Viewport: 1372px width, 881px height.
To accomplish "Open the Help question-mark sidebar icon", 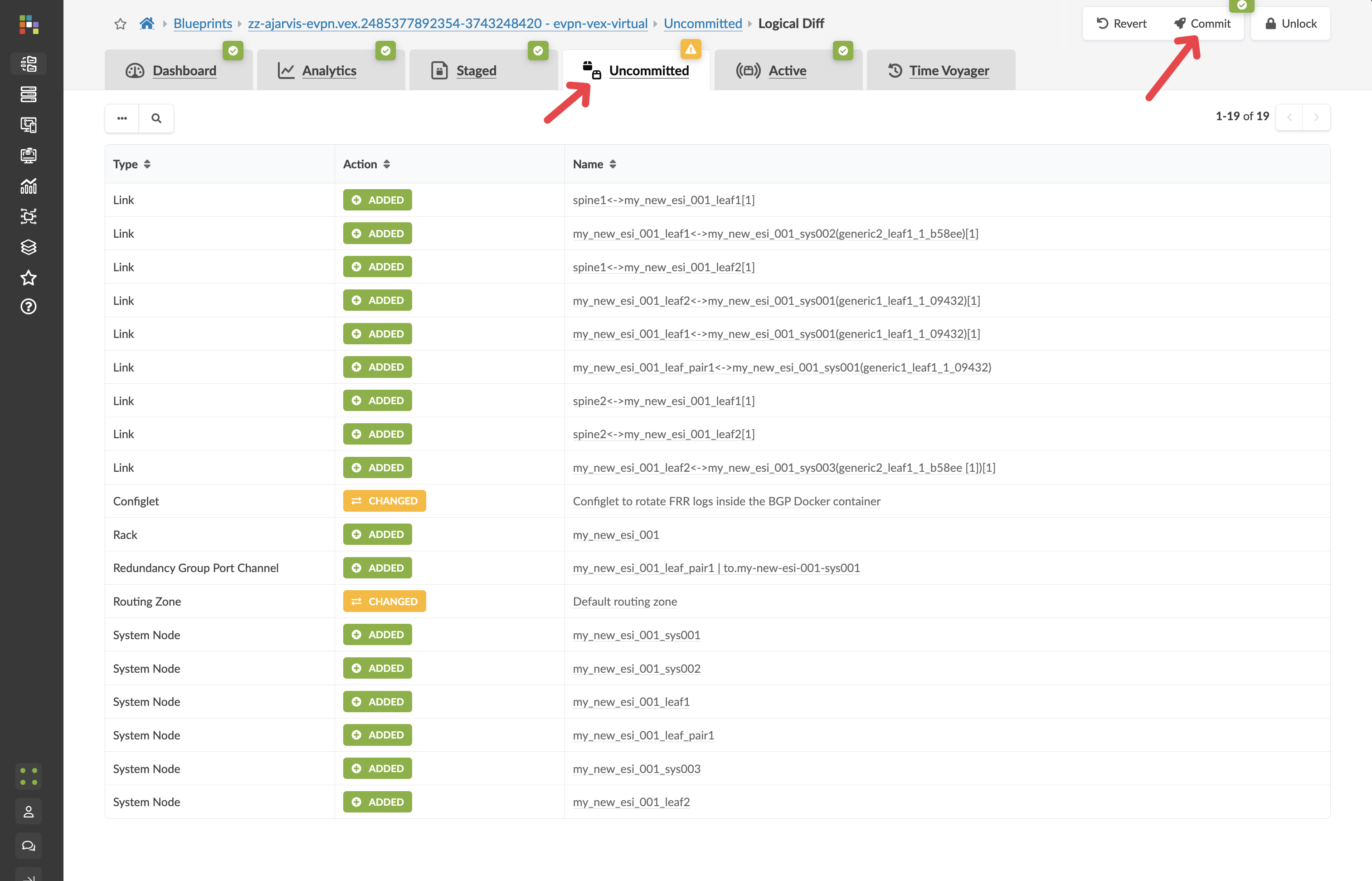I will coord(28,307).
